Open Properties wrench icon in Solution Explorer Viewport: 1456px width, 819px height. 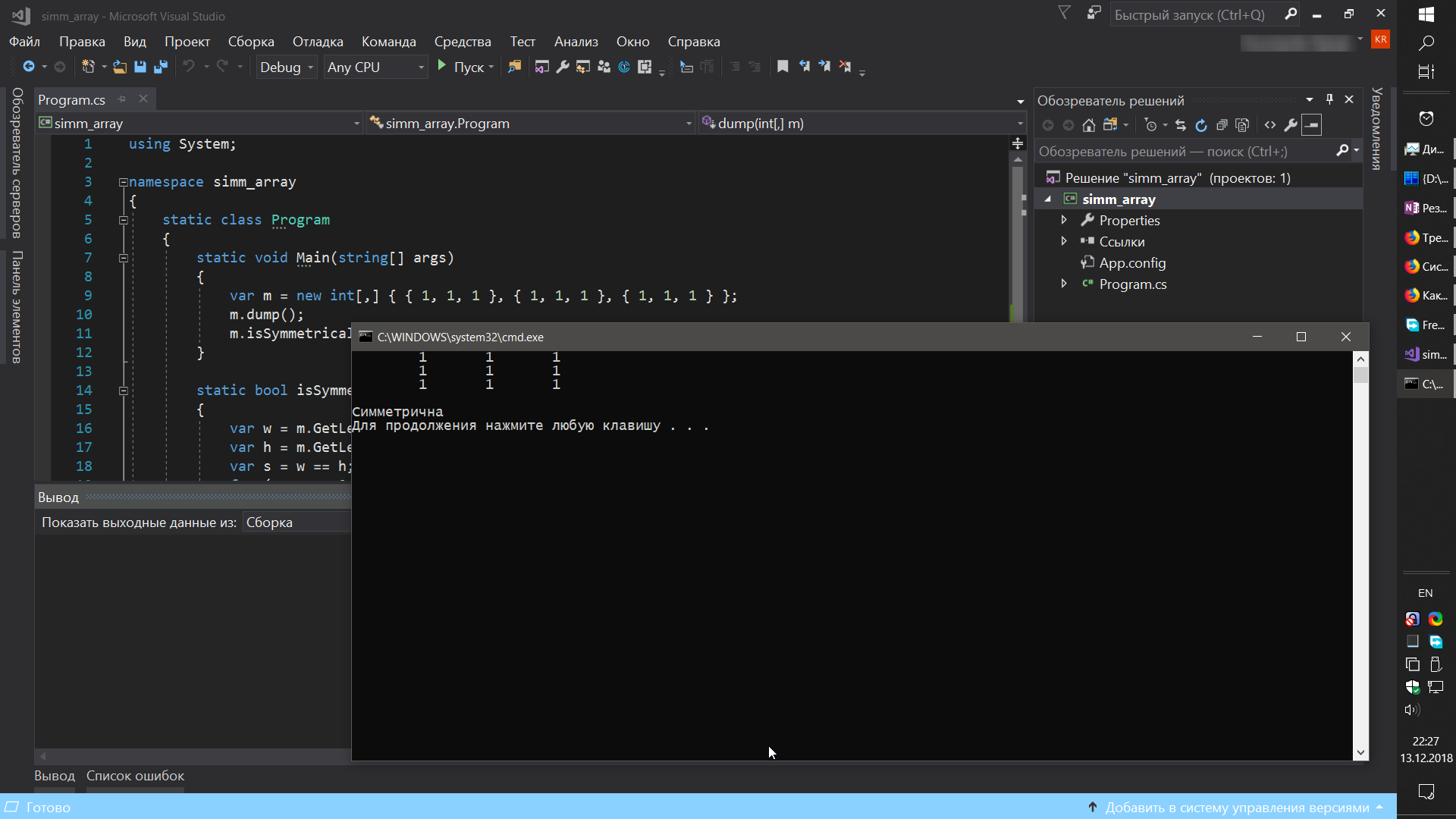click(x=1291, y=125)
